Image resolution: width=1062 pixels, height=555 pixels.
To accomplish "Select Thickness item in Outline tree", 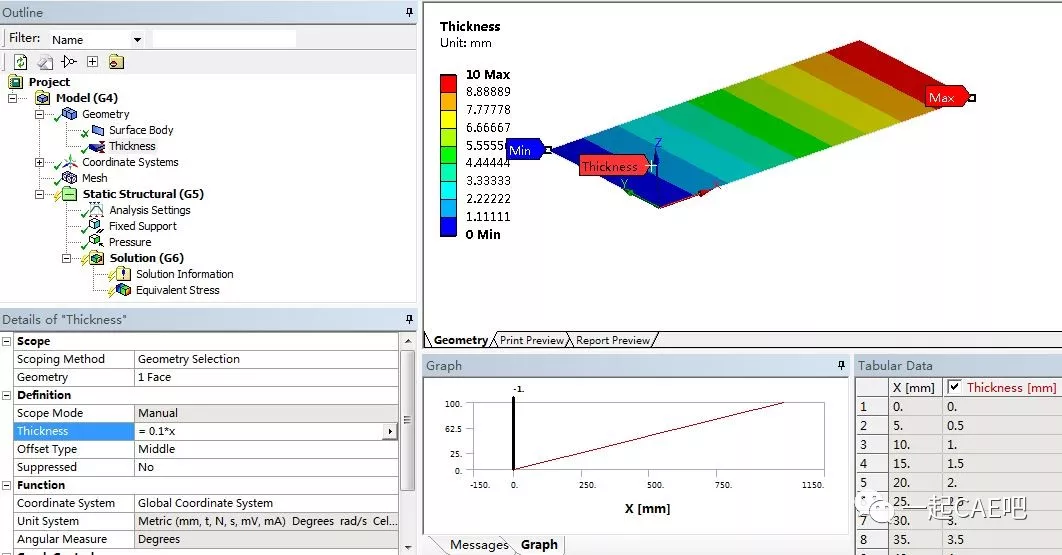I will coord(132,146).
